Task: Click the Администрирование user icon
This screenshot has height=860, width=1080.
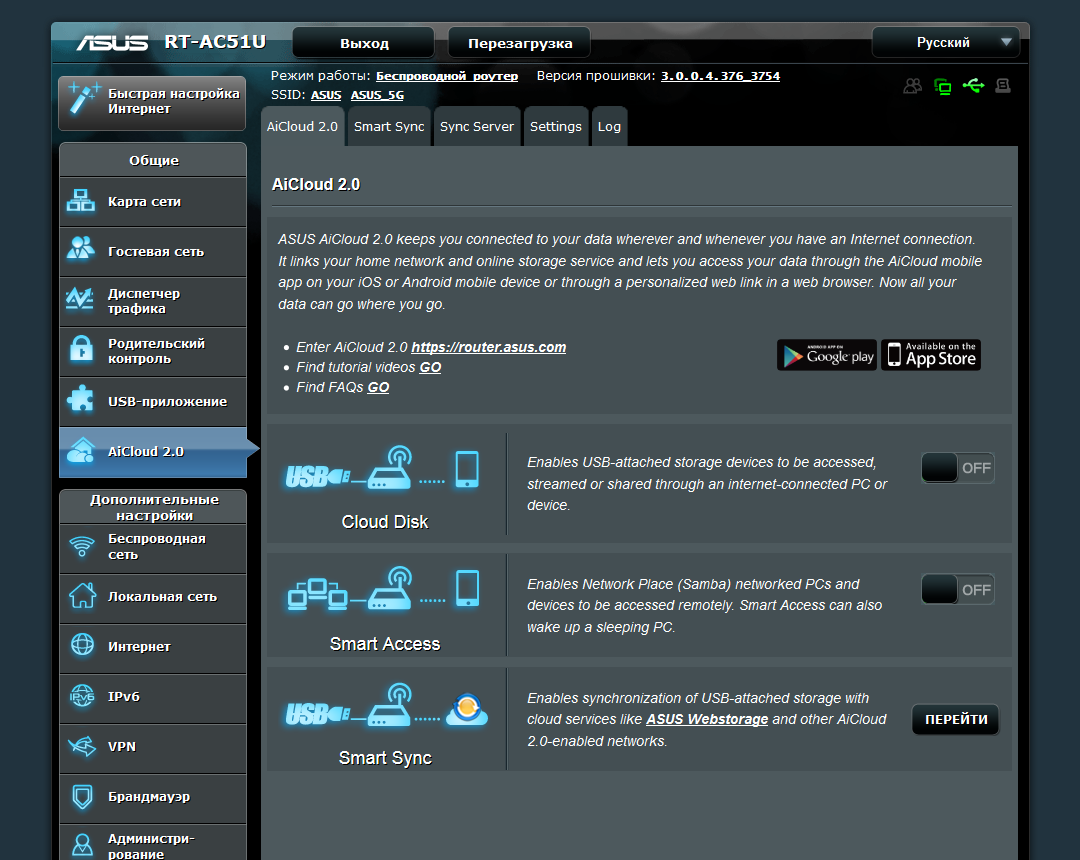Action: [x=83, y=844]
